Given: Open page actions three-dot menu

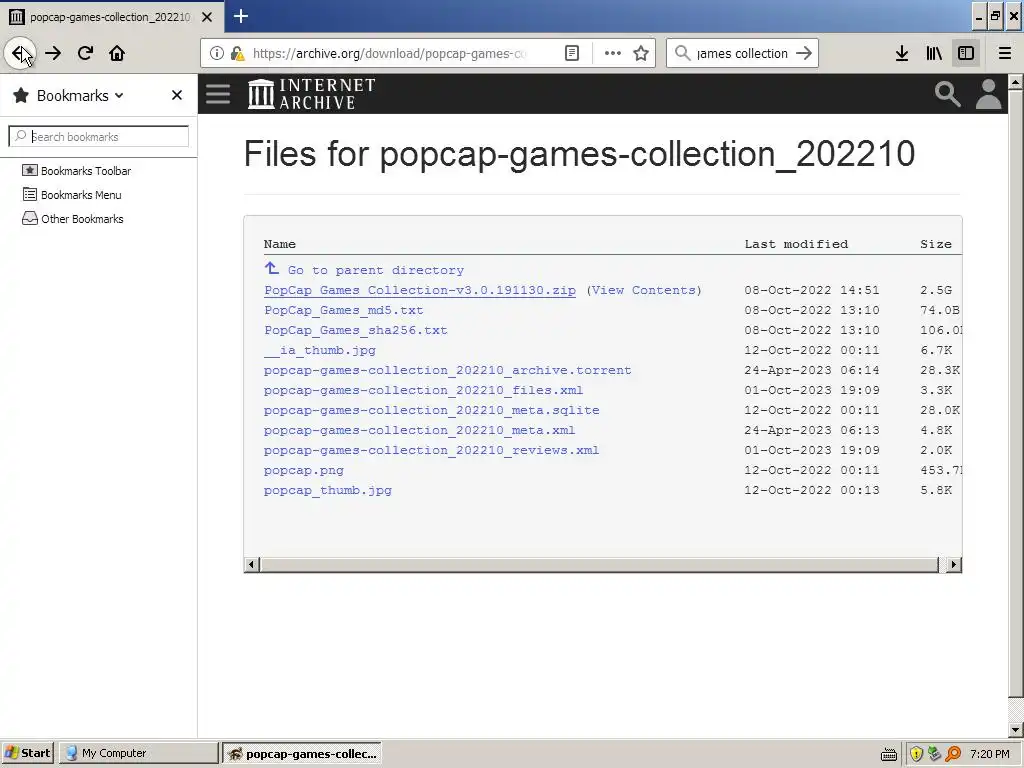Looking at the screenshot, I should (613, 53).
